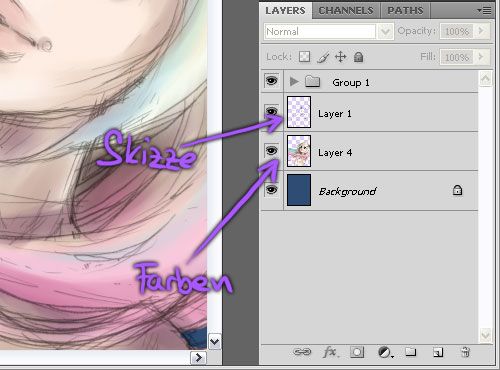The image size is (500, 370).
Task: Create a new group folder icon
Action: click(x=411, y=352)
